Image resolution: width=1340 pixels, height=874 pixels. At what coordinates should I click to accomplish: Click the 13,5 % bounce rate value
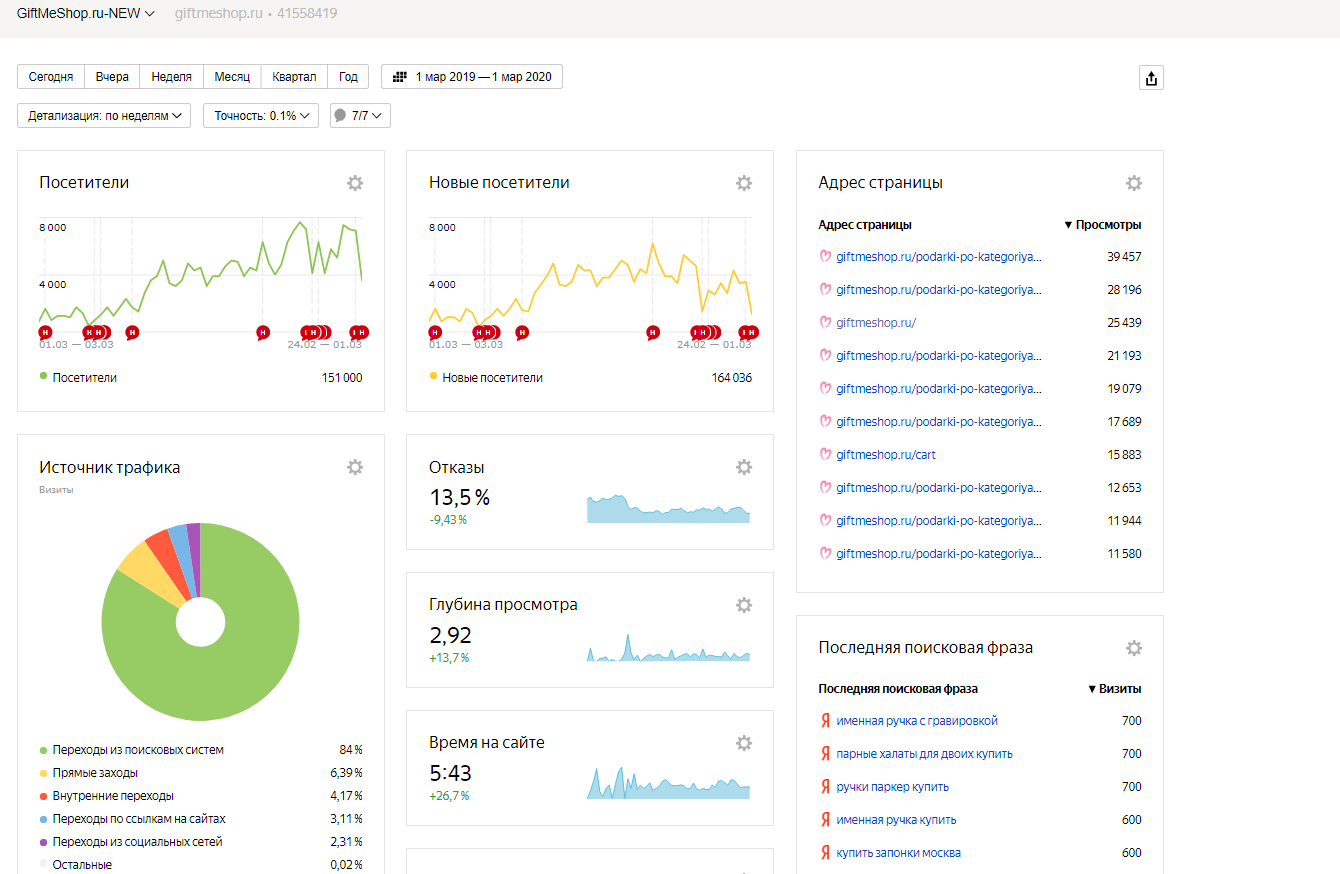459,497
